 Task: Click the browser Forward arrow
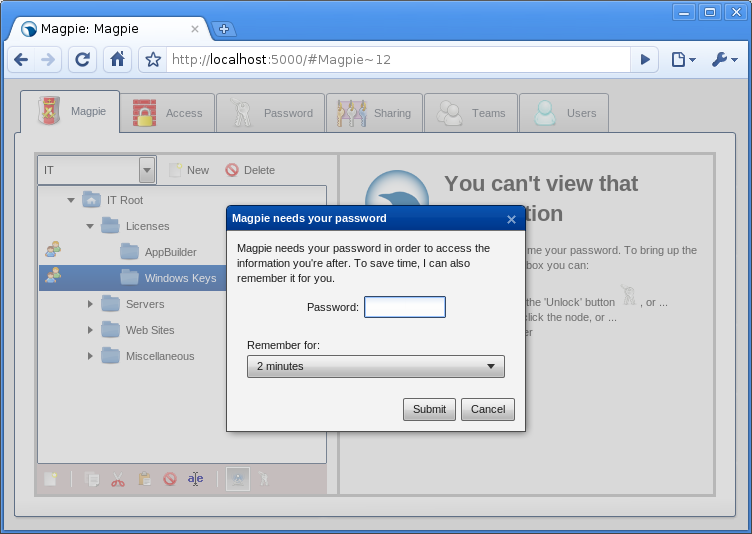(48, 59)
